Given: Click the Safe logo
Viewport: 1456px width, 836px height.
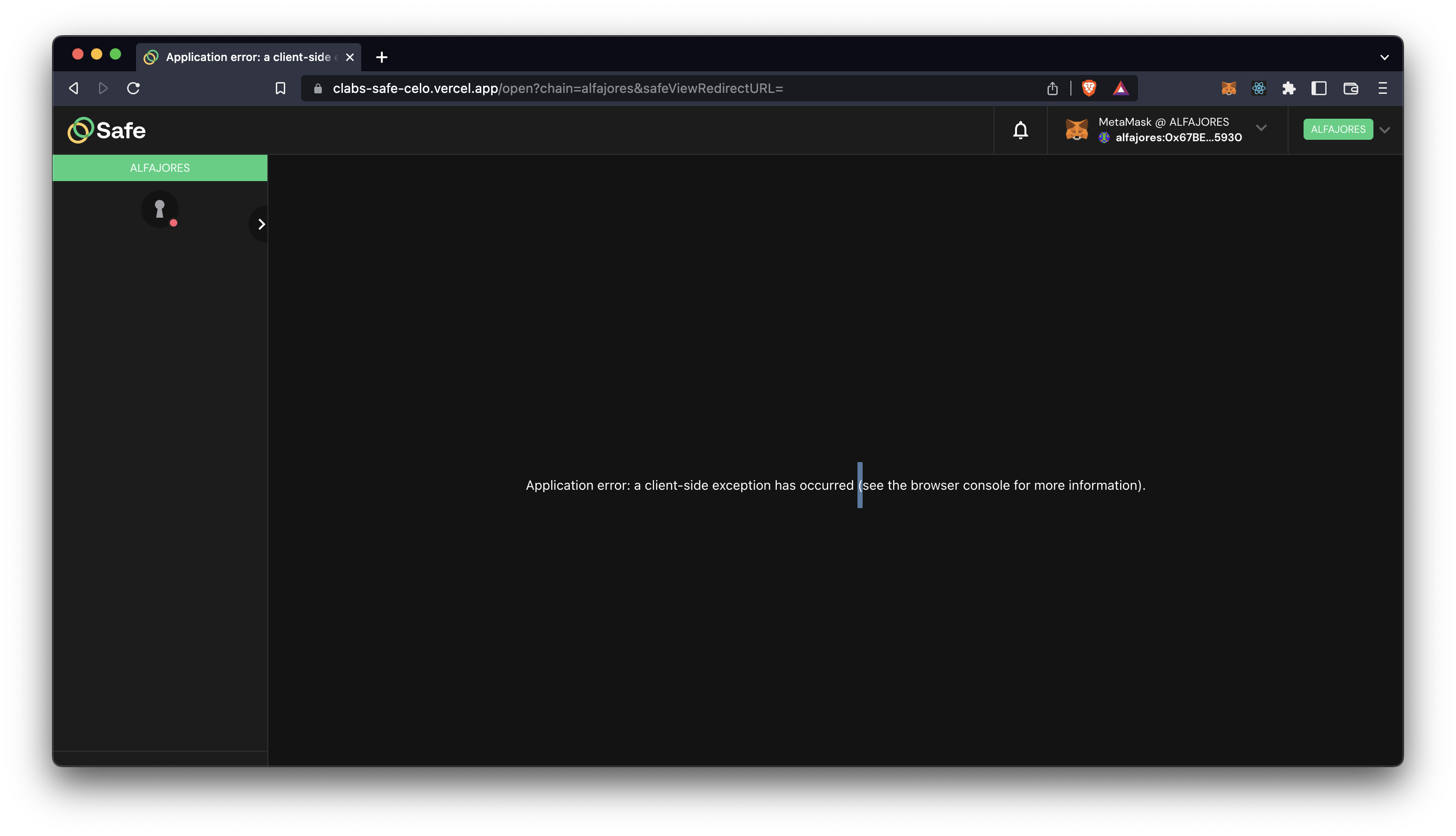Looking at the screenshot, I should click(x=107, y=130).
